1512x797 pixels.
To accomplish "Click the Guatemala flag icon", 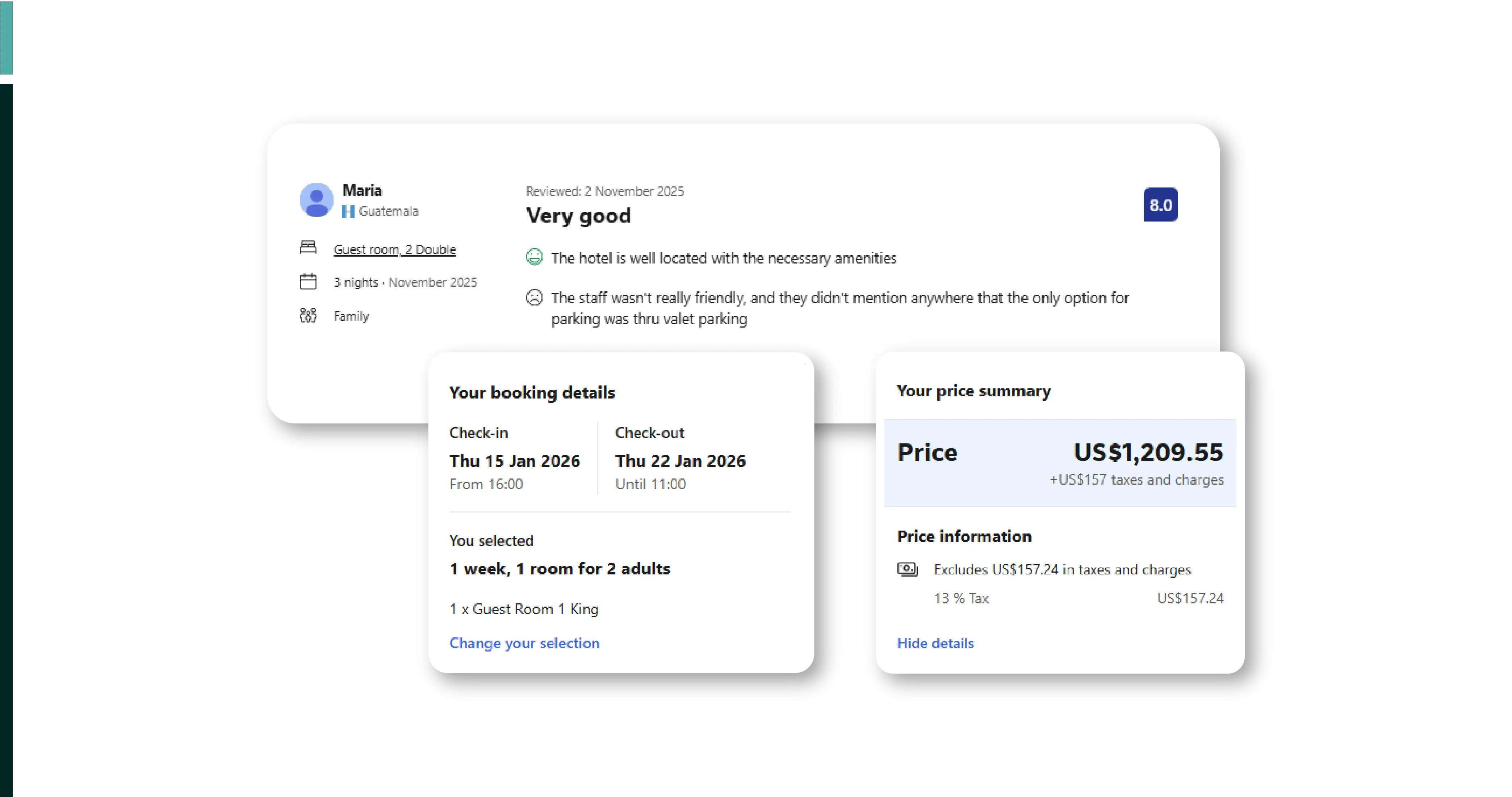I will (348, 211).
